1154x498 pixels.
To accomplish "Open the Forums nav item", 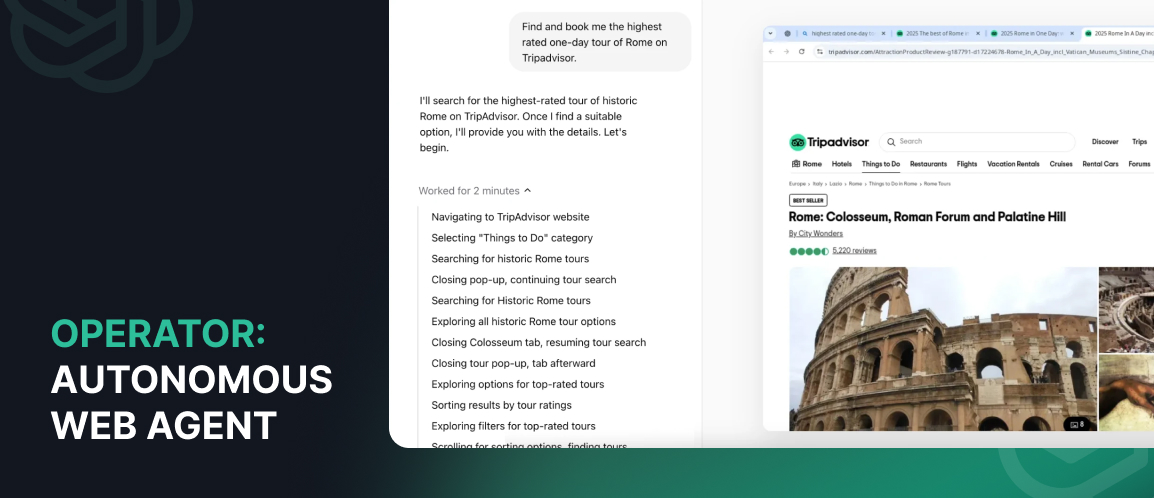I will pos(1139,164).
